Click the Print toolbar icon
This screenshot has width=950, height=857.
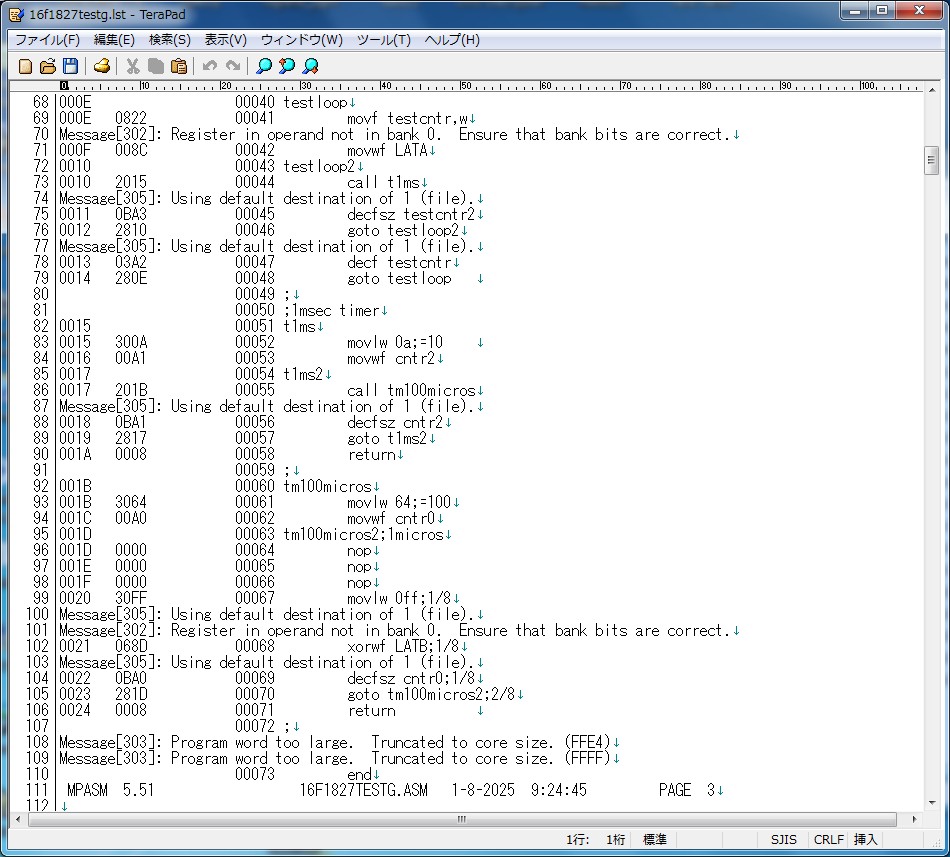coord(102,66)
